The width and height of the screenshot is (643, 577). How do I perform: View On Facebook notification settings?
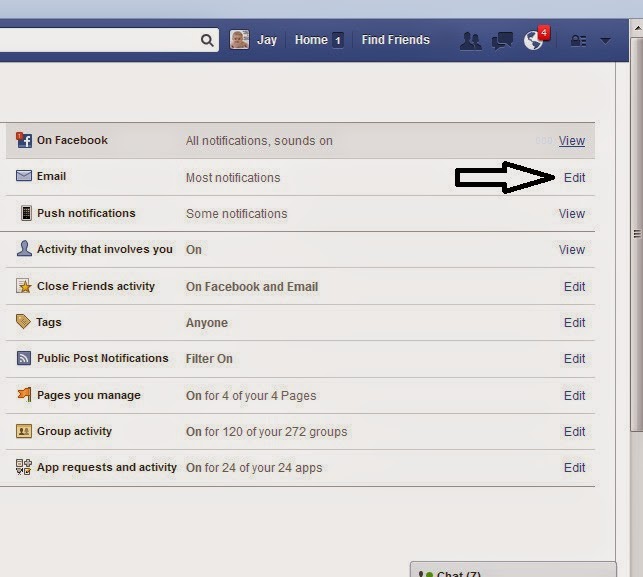click(x=572, y=141)
